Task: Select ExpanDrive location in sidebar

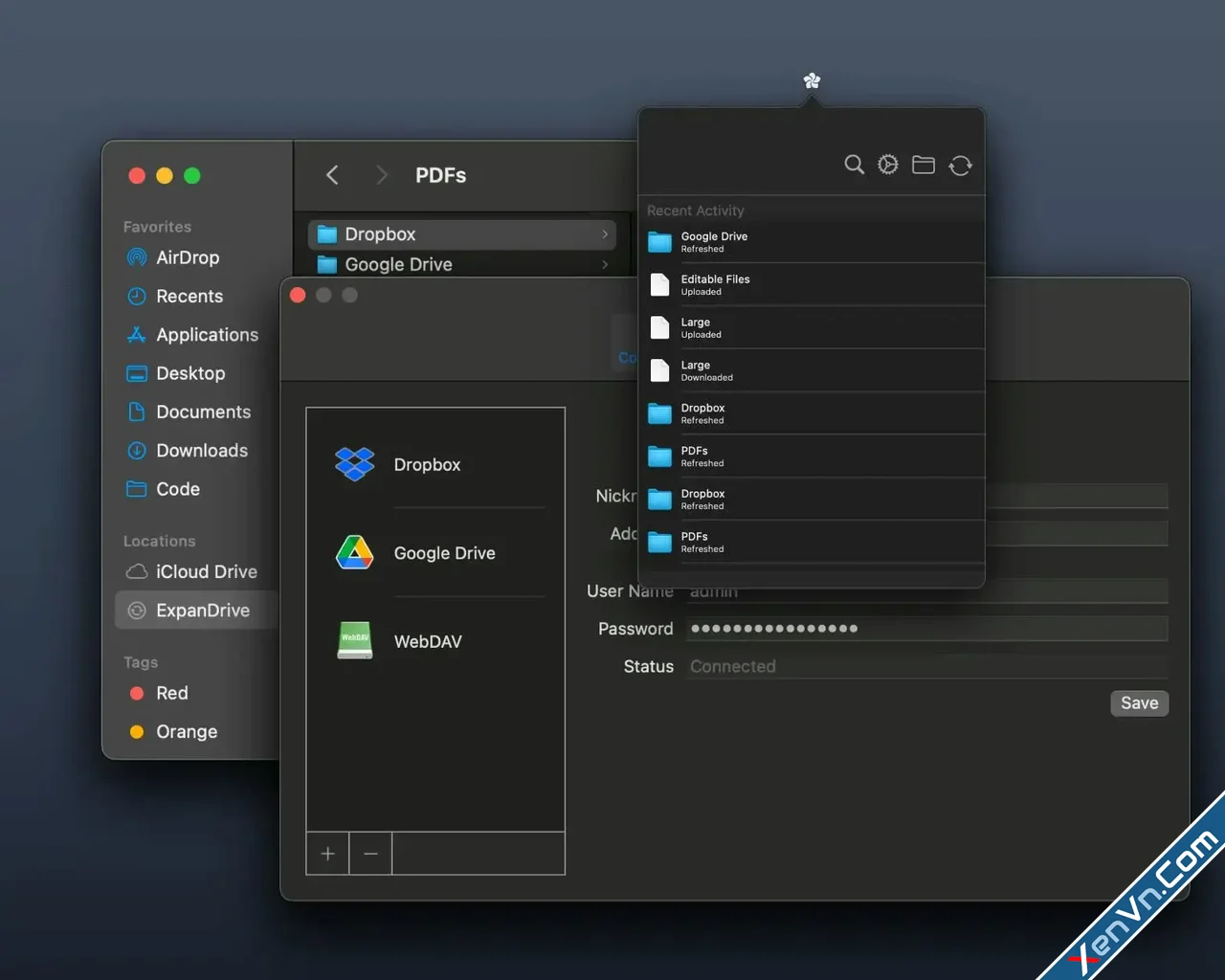Action: pos(196,611)
